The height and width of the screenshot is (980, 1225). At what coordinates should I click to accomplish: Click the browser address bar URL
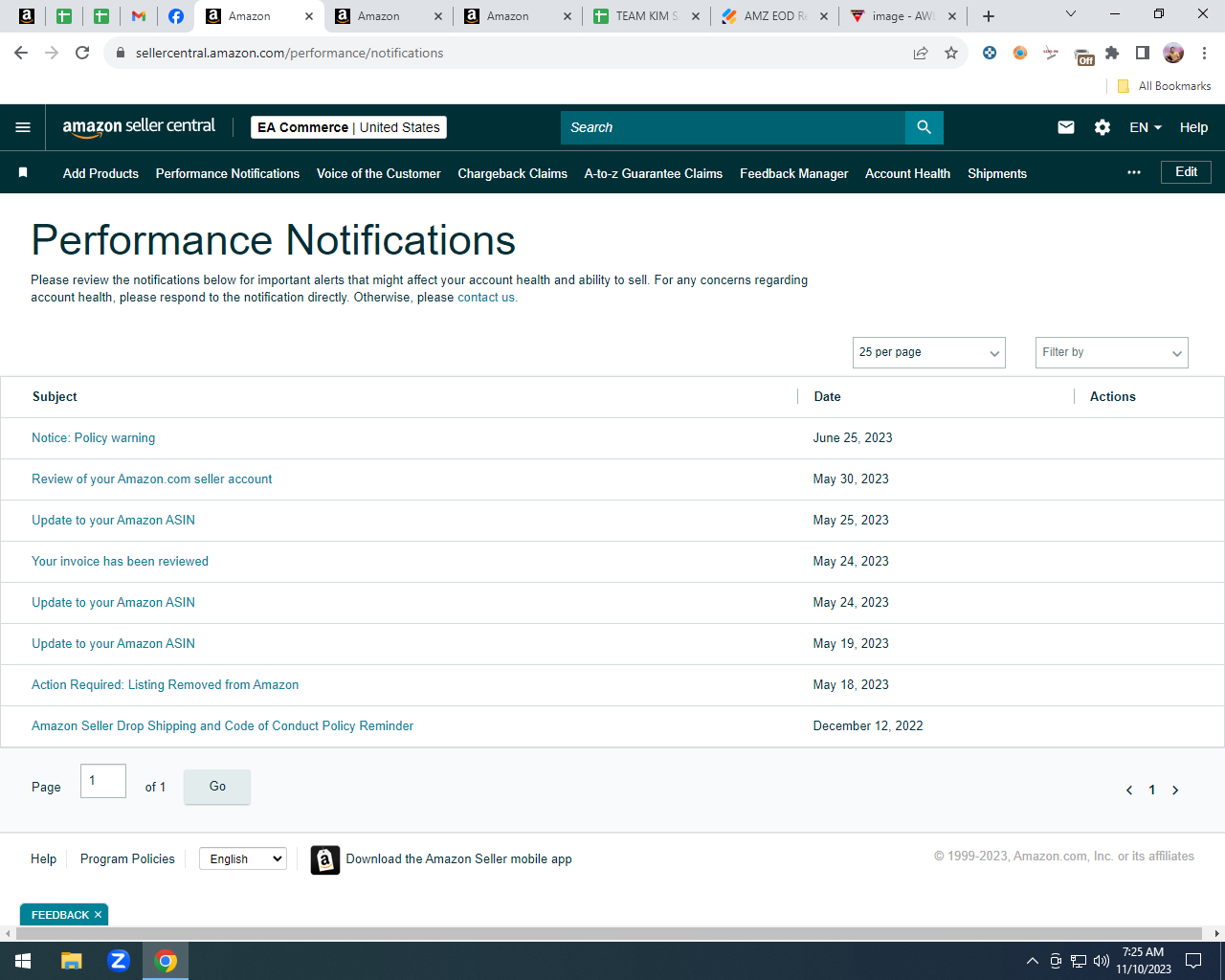click(x=289, y=53)
